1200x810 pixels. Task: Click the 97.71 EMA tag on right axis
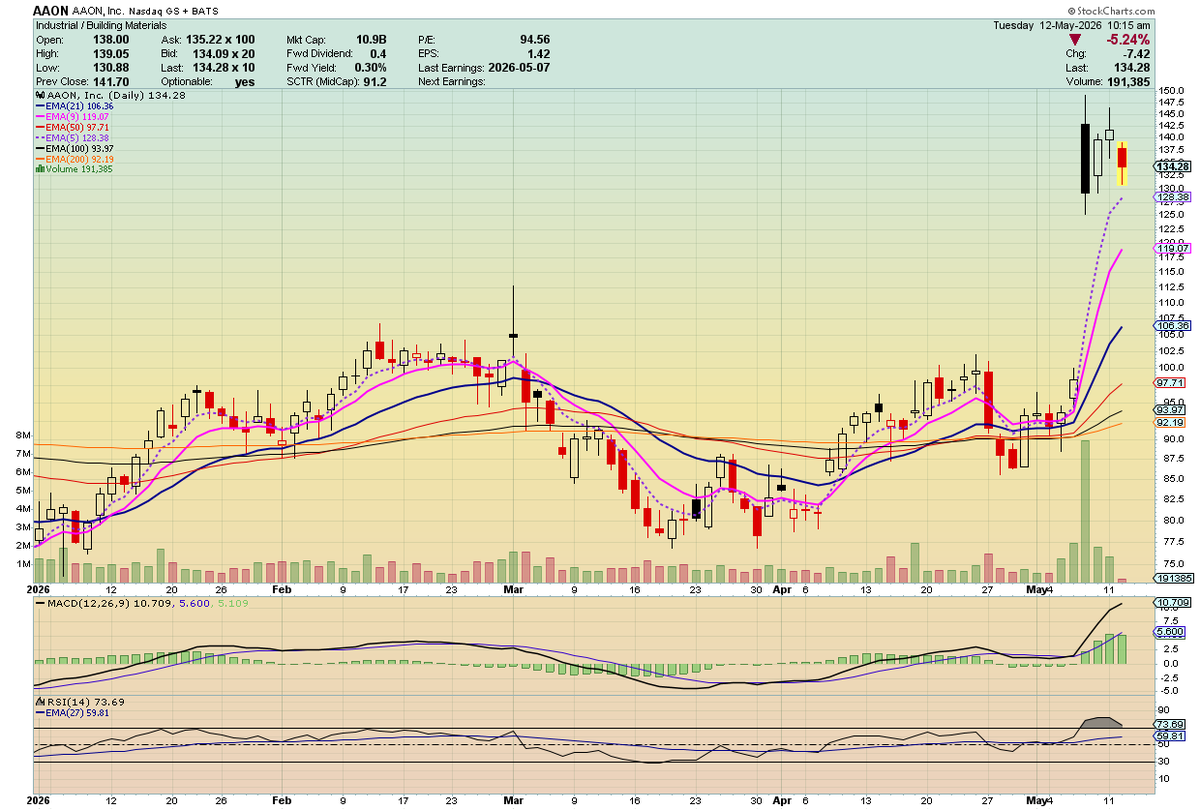(x=1171, y=383)
